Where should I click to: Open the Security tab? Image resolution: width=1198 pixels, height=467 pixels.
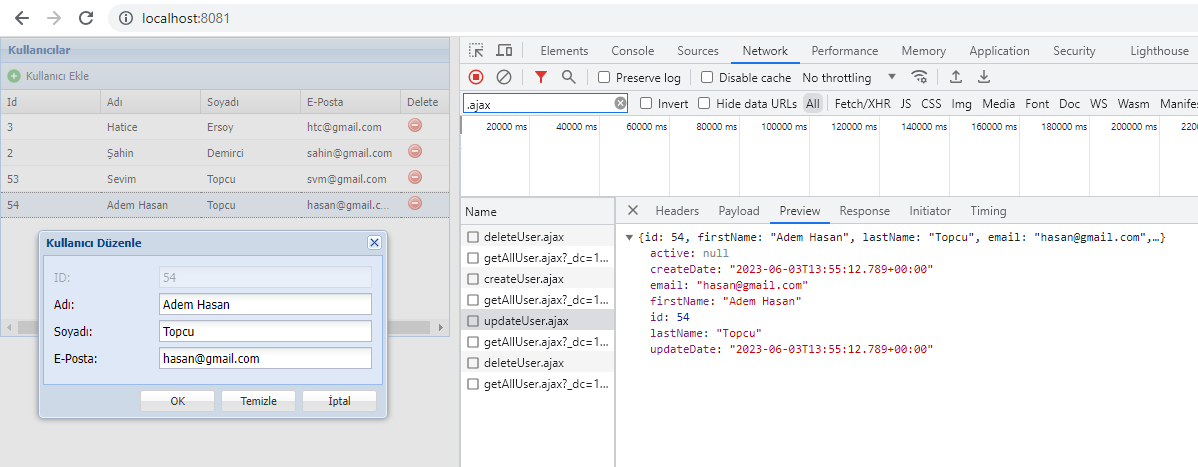tap(1074, 50)
